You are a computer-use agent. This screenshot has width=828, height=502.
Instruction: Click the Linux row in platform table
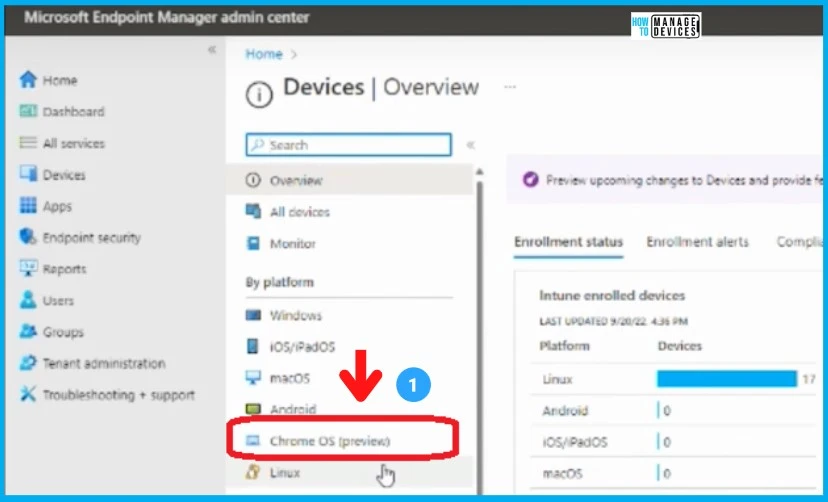click(x=673, y=379)
